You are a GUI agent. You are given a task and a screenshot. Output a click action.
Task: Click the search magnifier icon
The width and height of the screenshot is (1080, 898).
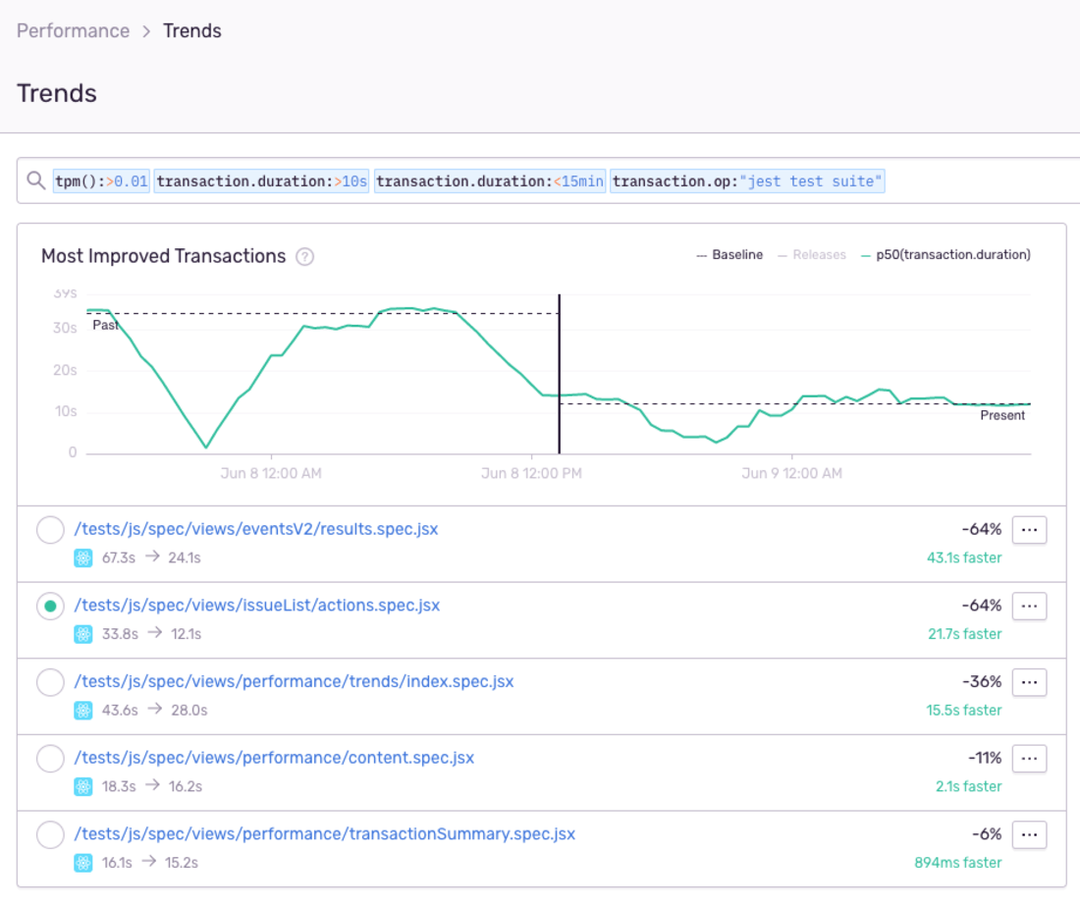pyautogui.click(x=36, y=181)
